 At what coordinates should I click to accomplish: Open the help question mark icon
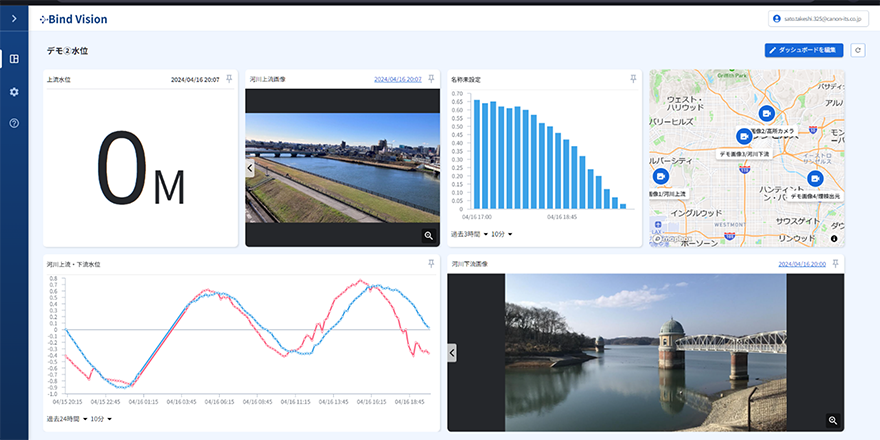(x=14, y=123)
